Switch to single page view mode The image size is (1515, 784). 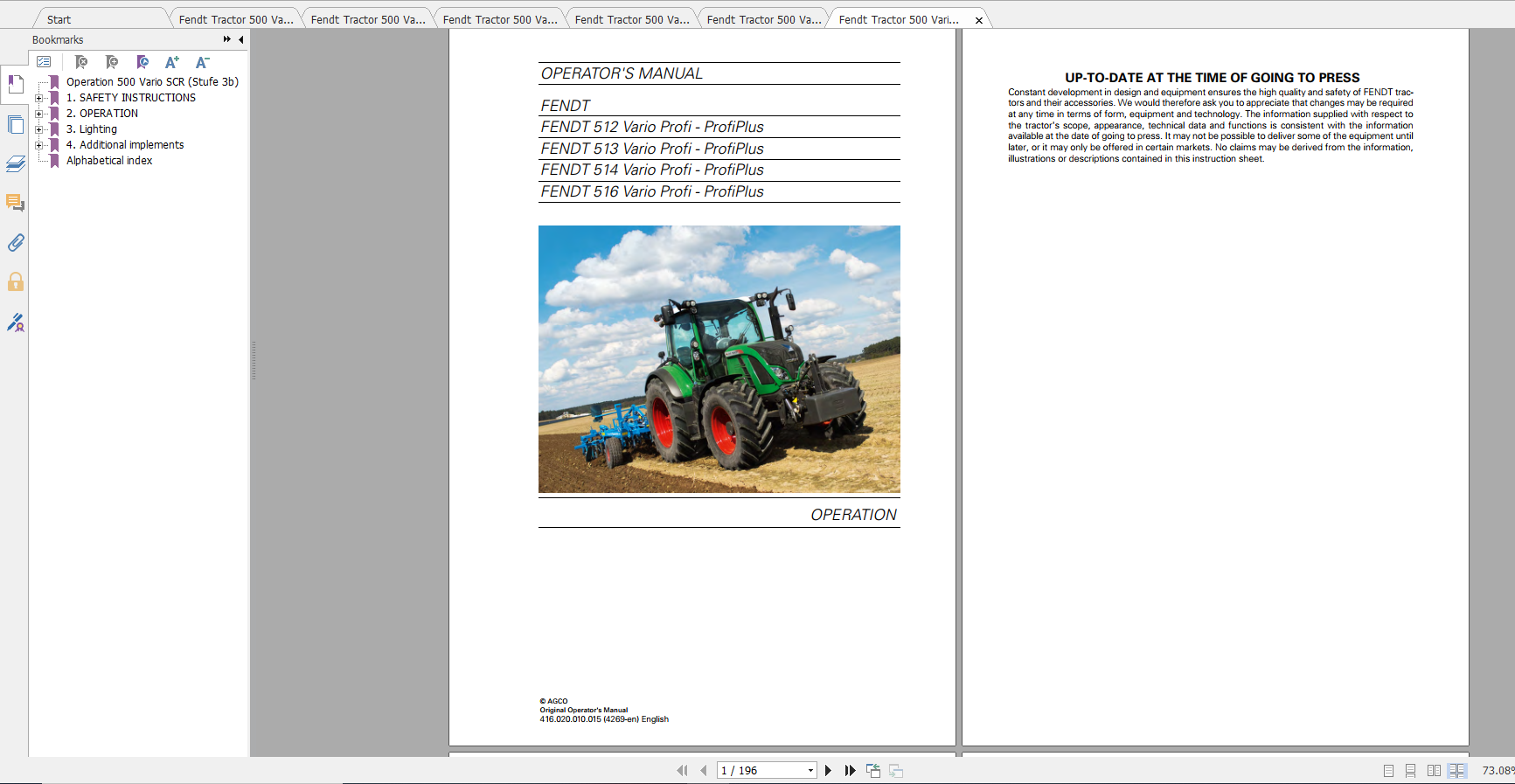1388,770
